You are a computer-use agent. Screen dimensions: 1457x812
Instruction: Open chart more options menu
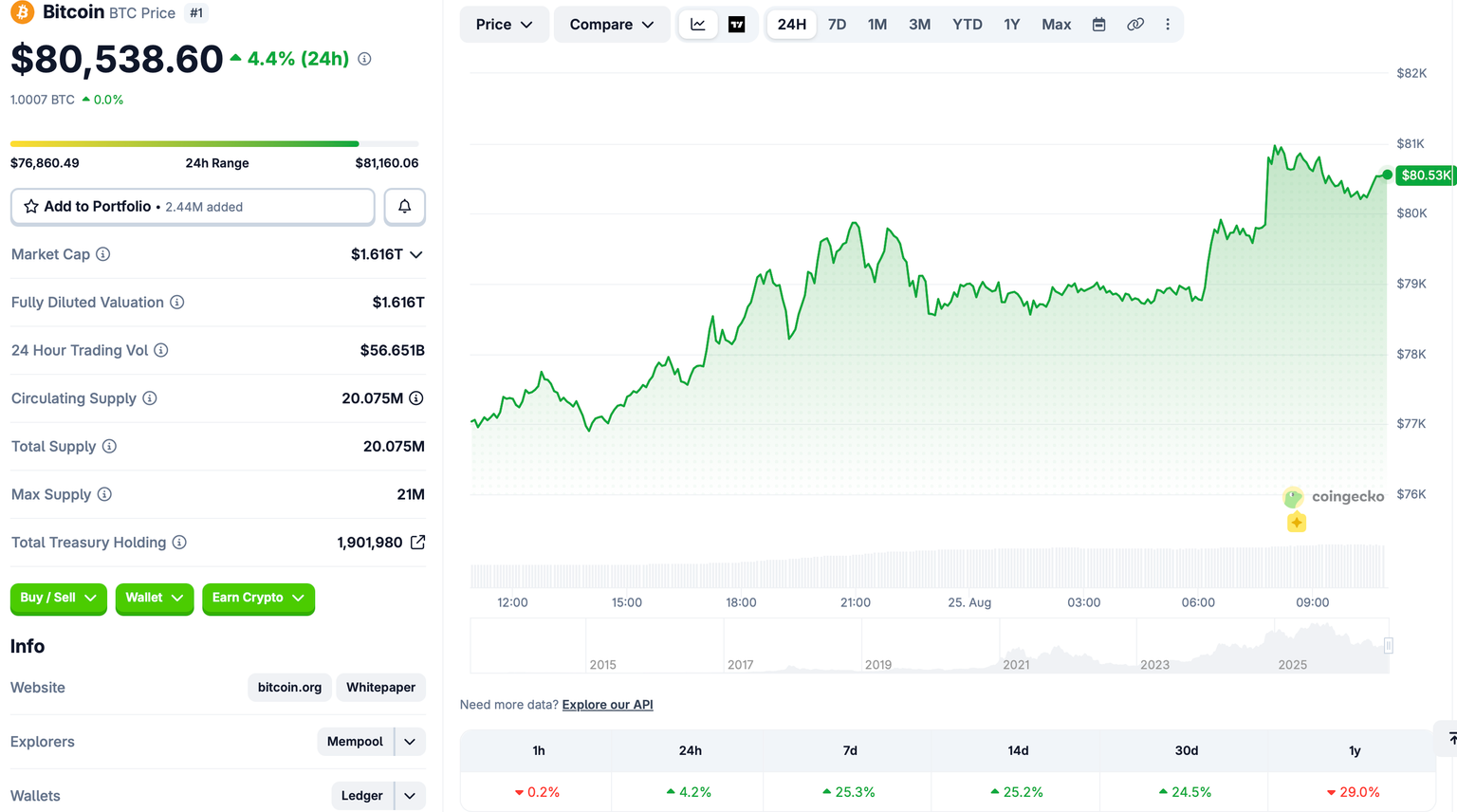pyautogui.click(x=1168, y=25)
